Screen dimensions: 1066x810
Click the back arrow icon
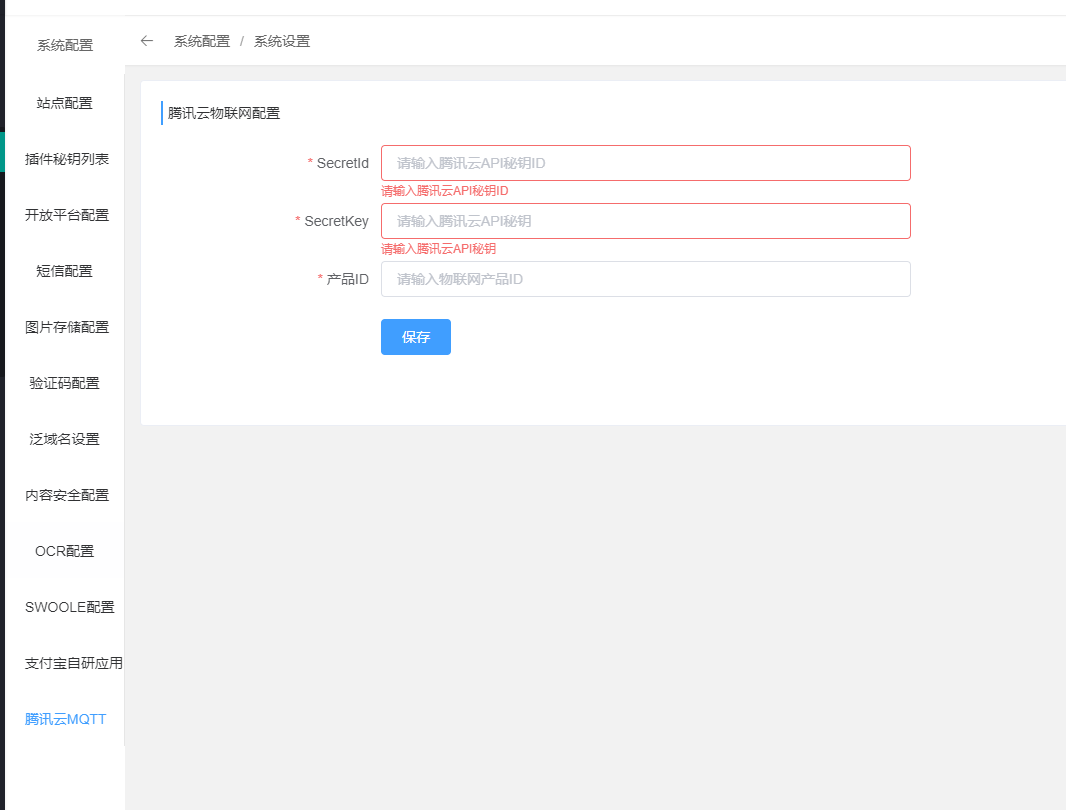click(146, 41)
